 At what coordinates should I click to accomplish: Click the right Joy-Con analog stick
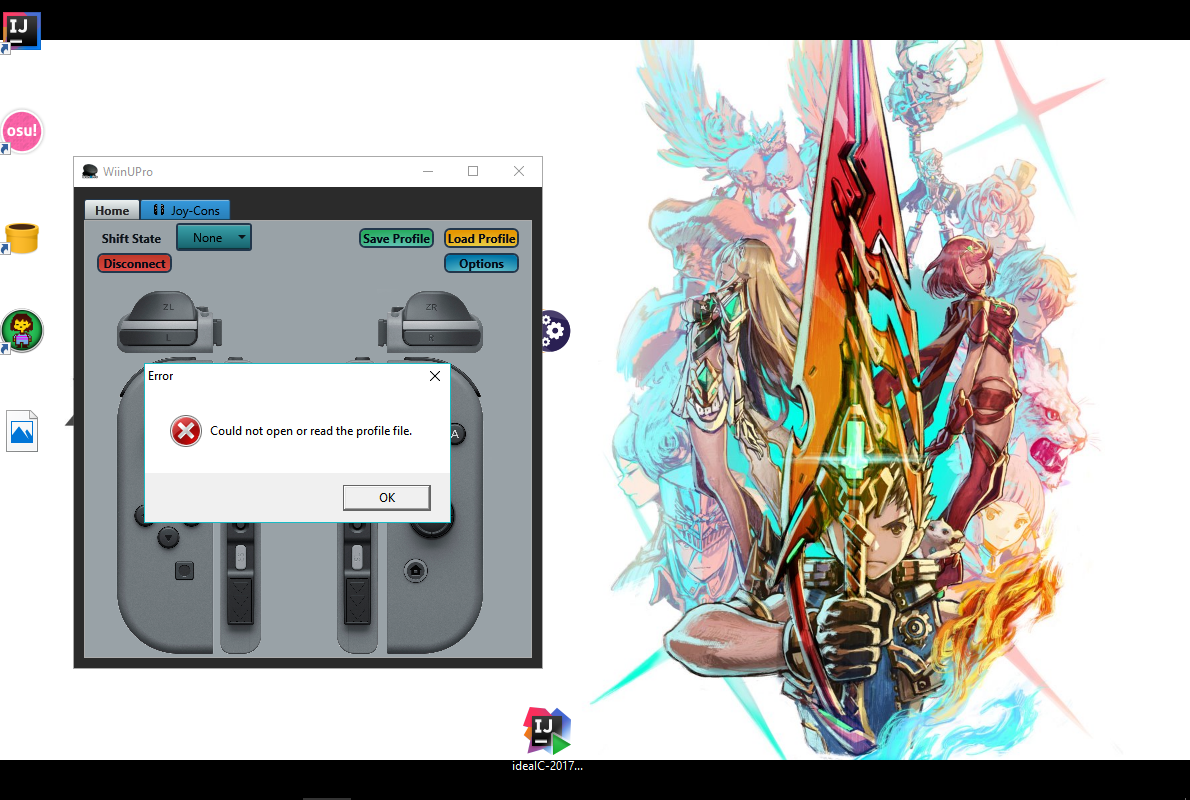click(x=432, y=524)
